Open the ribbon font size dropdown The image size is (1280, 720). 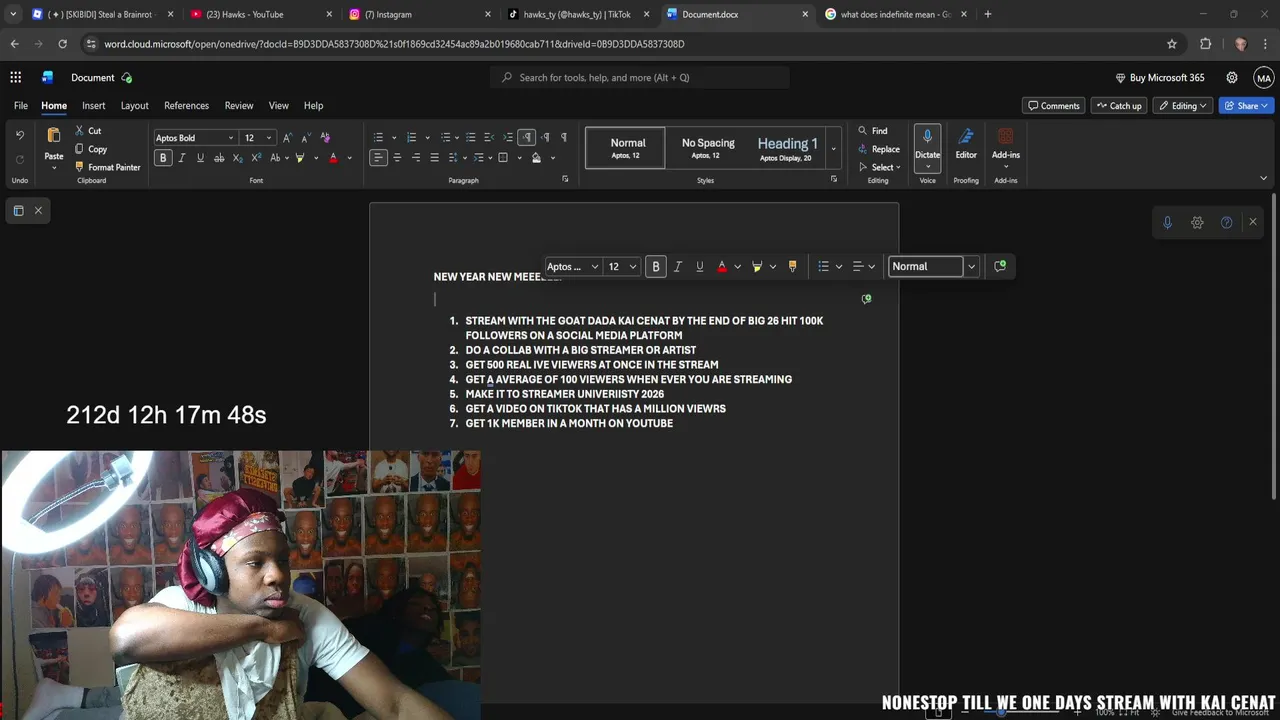268,138
